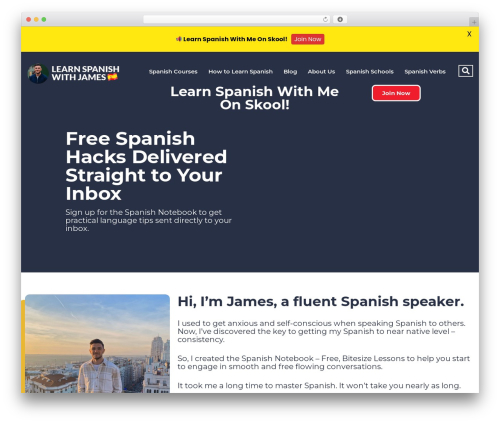The image size is (500, 423).
Task: Click the yellow minimize window button
Action: coord(36,19)
